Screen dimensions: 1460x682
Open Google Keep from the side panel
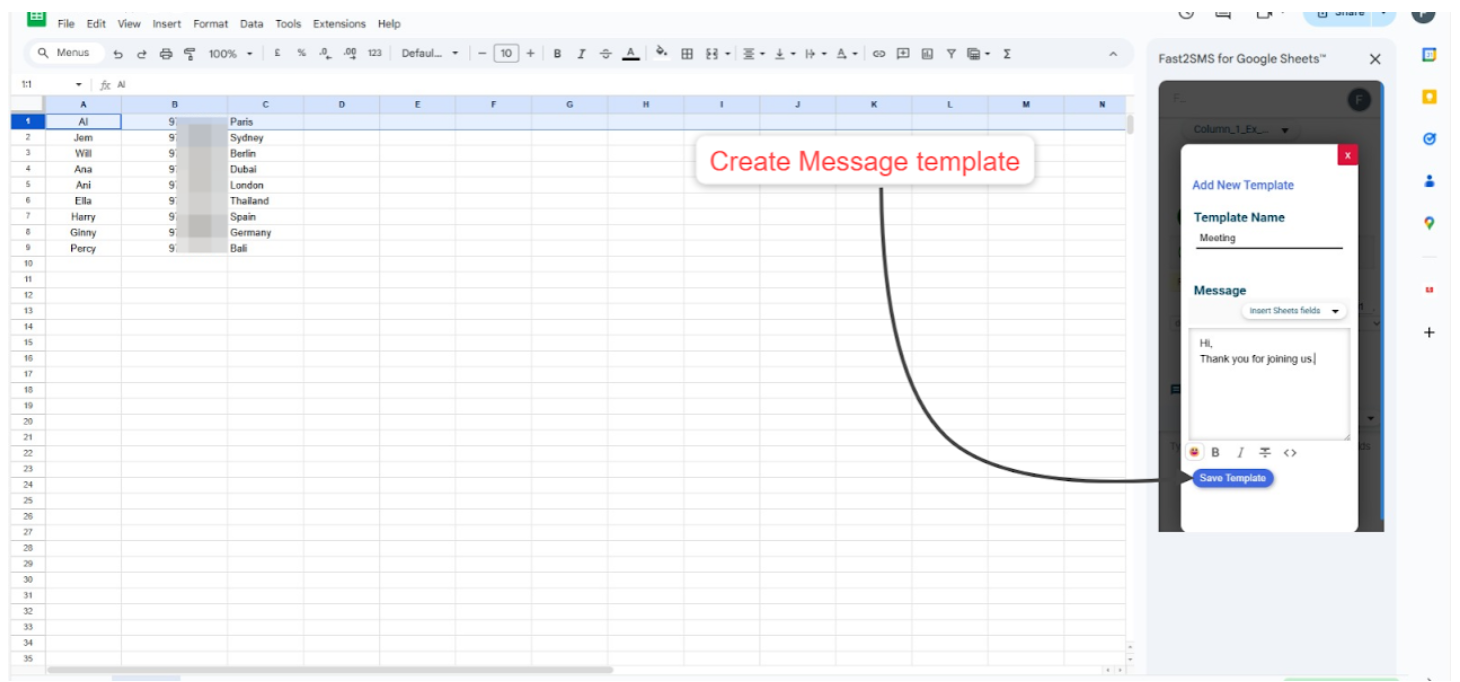tap(1429, 97)
